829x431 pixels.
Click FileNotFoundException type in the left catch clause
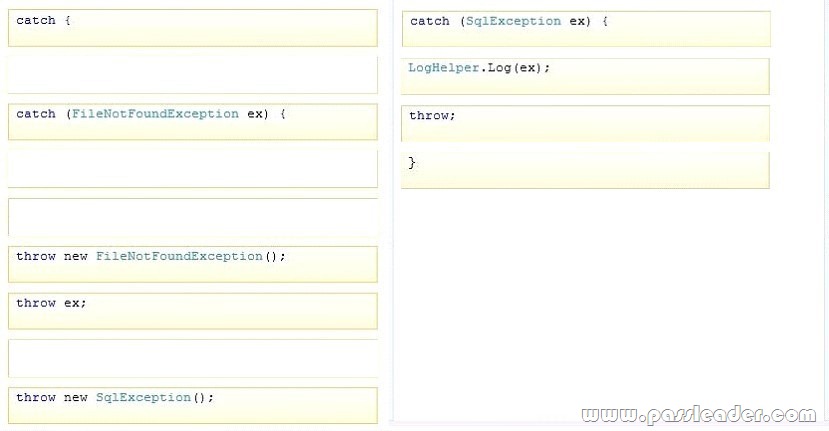(155, 114)
